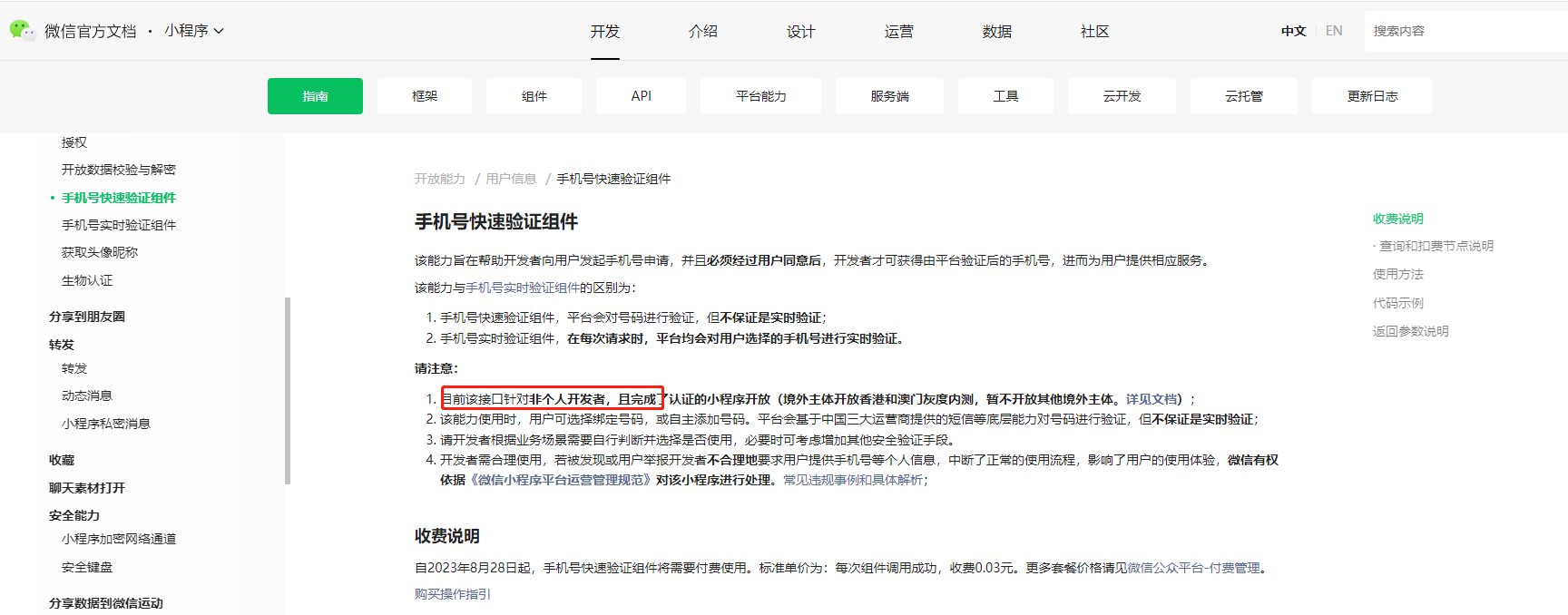Open the 云托管 section
The width and height of the screenshot is (1568, 615).
coord(1244,96)
